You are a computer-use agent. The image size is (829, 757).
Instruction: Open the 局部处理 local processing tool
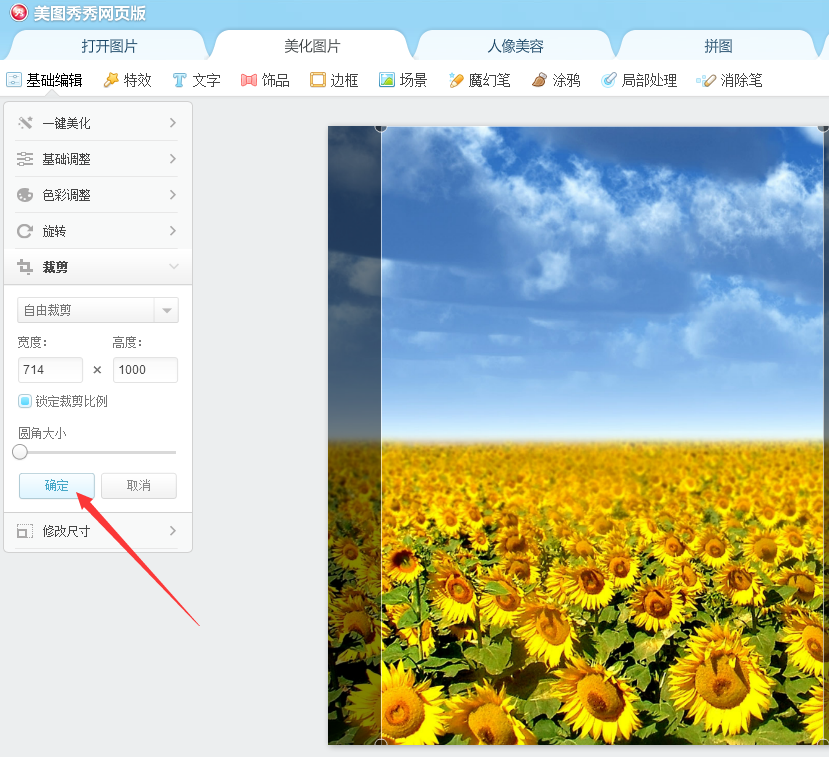pos(639,80)
